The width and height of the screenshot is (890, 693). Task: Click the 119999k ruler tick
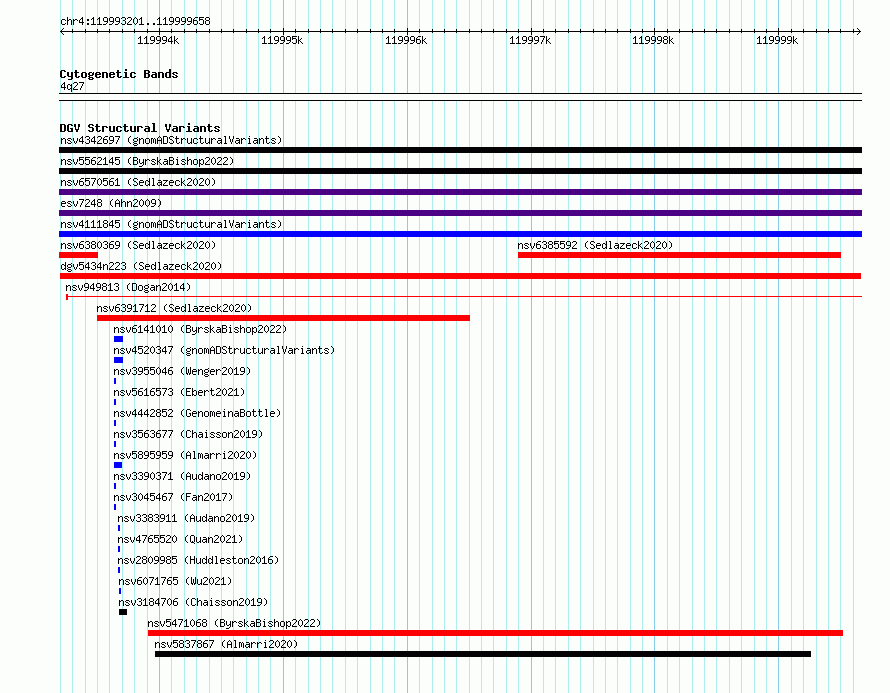[x=777, y=40]
